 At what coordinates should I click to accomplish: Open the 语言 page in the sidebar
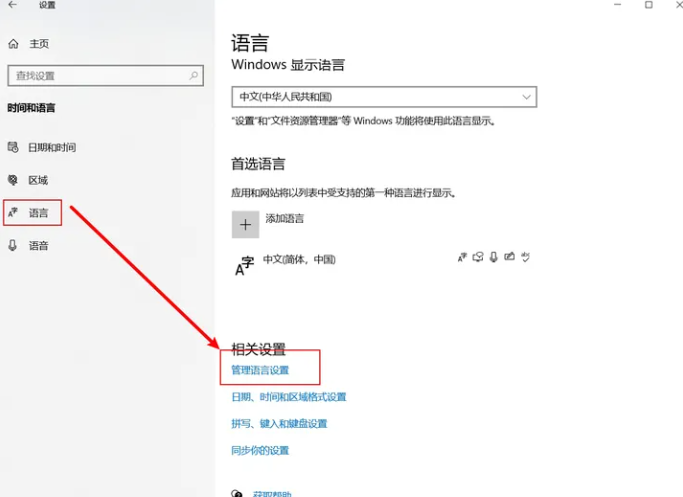(x=38, y=213)
